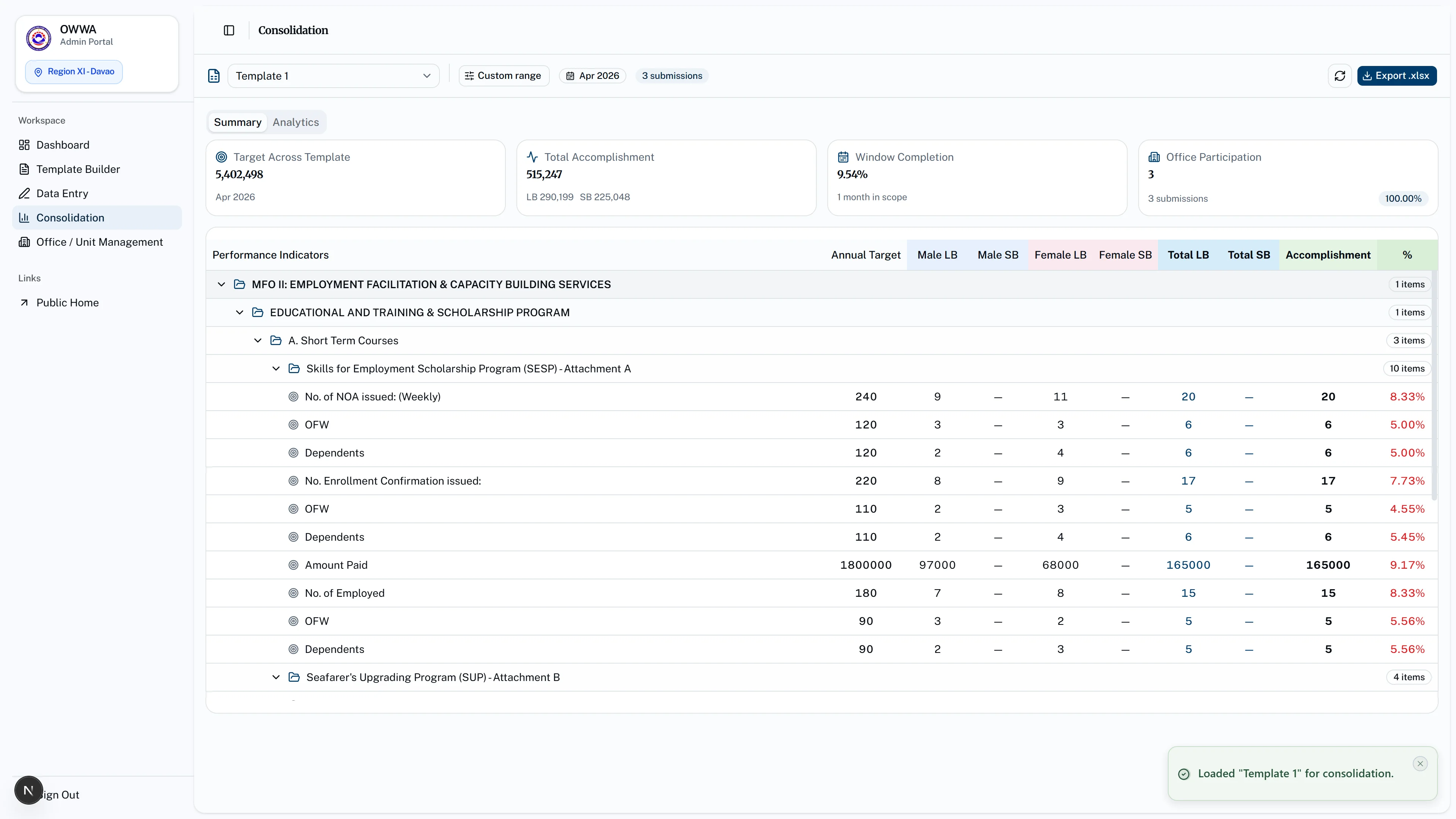The height and width of the screenshot is (819, 1456).
Task: Collapse the Seafarer's Upgrading Program group
Action: click(276, 677)
